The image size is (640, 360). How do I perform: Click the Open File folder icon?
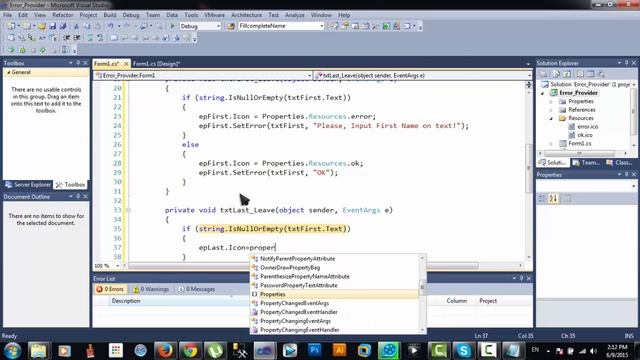pyautogui.click(x=42, y=26)
